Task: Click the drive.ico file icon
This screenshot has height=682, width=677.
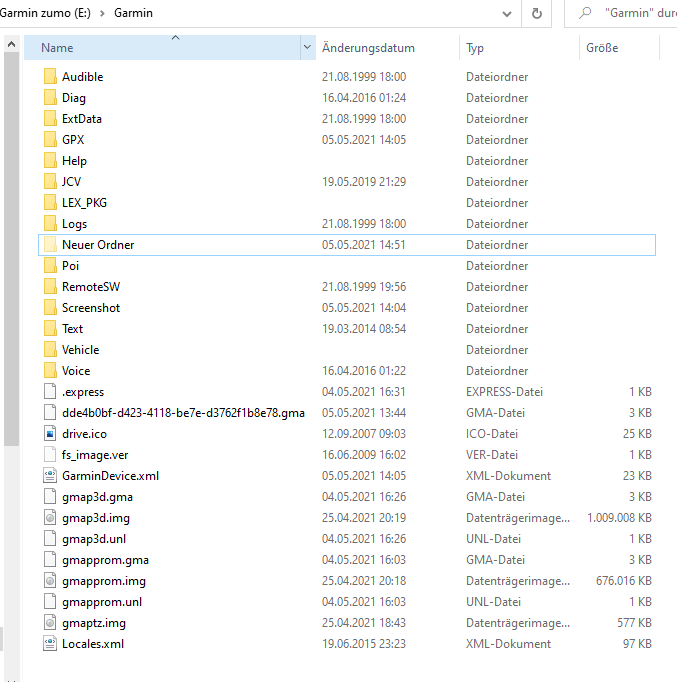Action: tap(50, 434)
